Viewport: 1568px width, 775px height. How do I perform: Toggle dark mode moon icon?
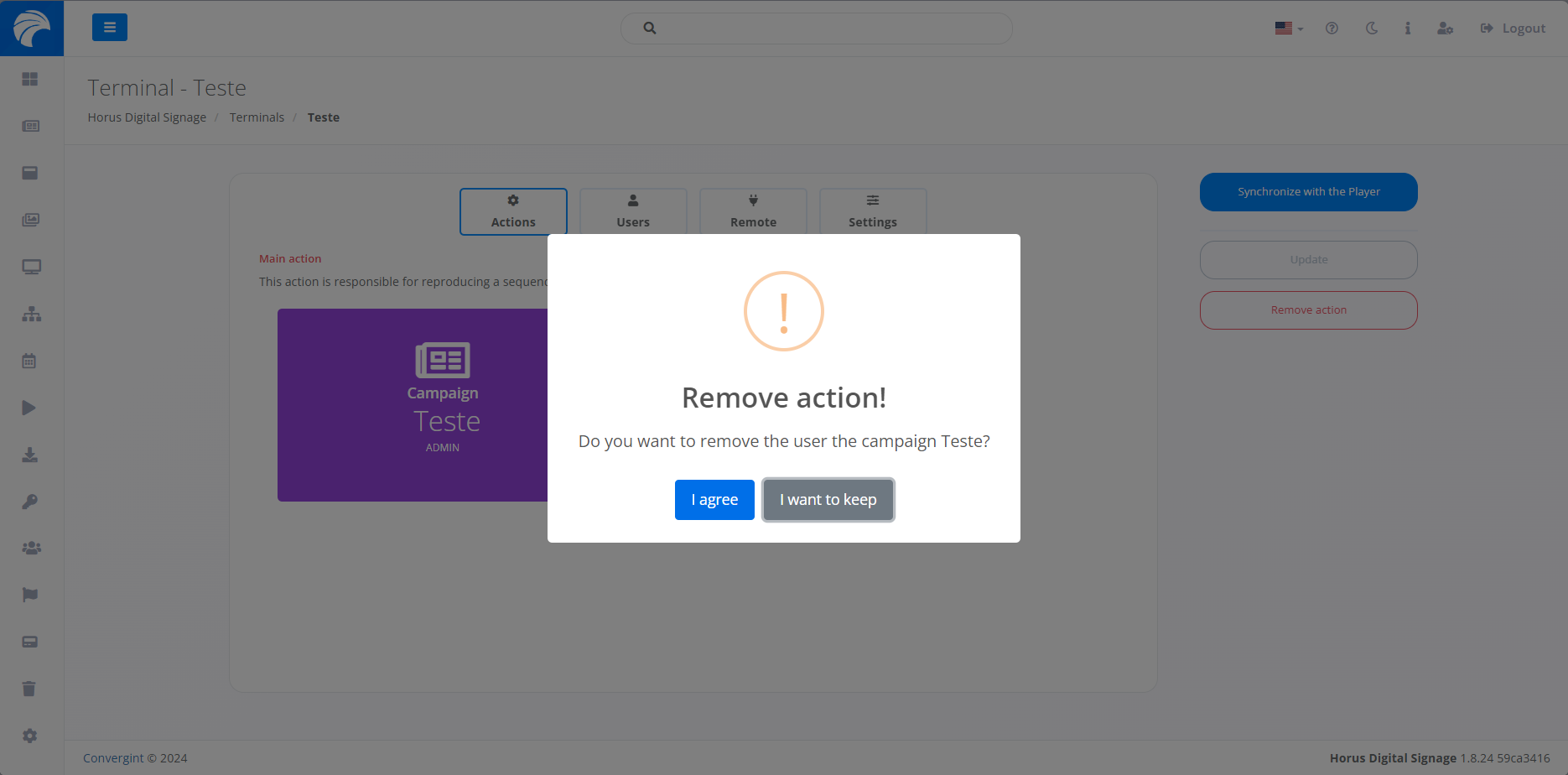pyautogui.click(x=1372, y=29)
